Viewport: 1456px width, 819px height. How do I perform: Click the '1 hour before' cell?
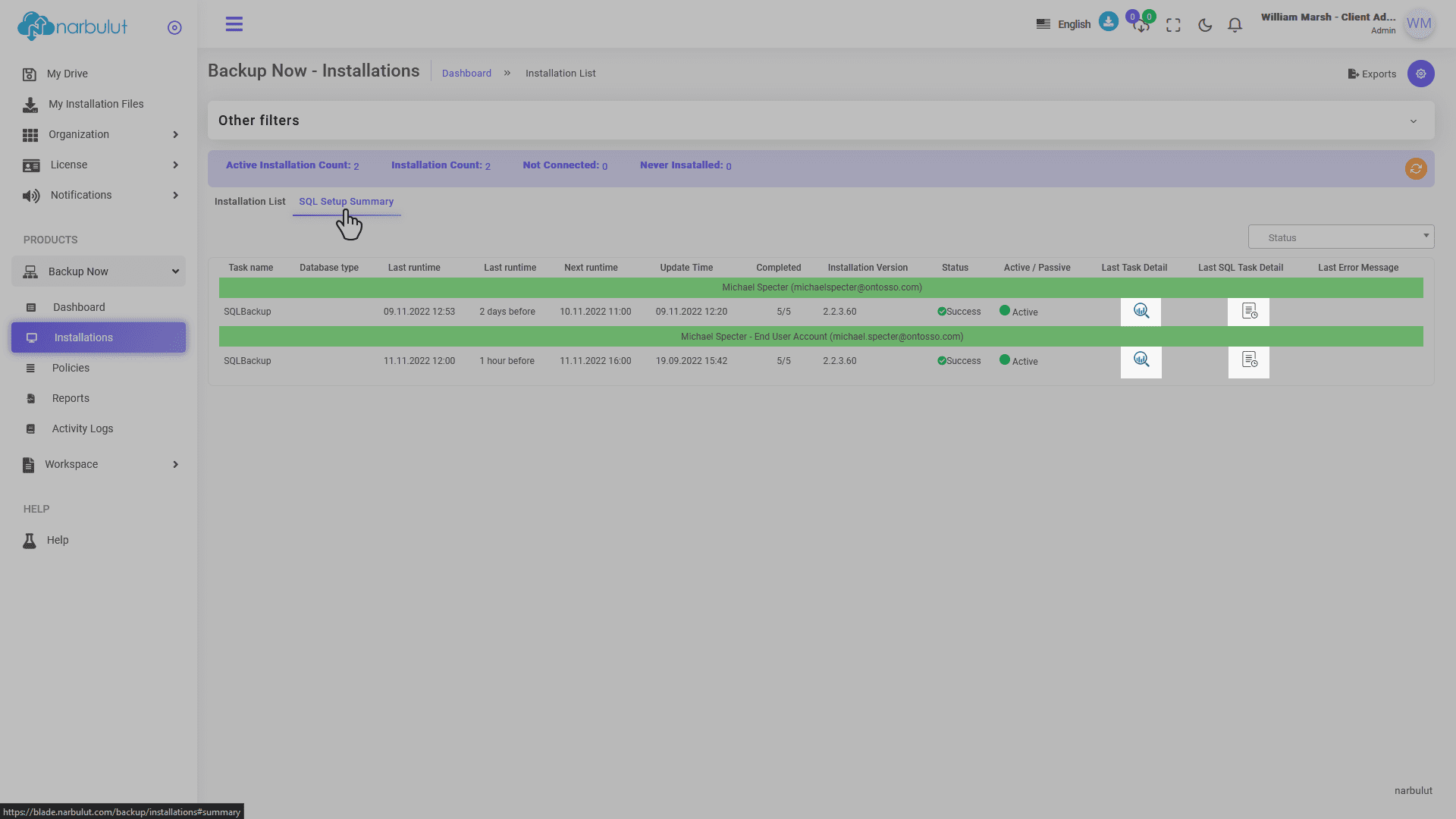507,361
